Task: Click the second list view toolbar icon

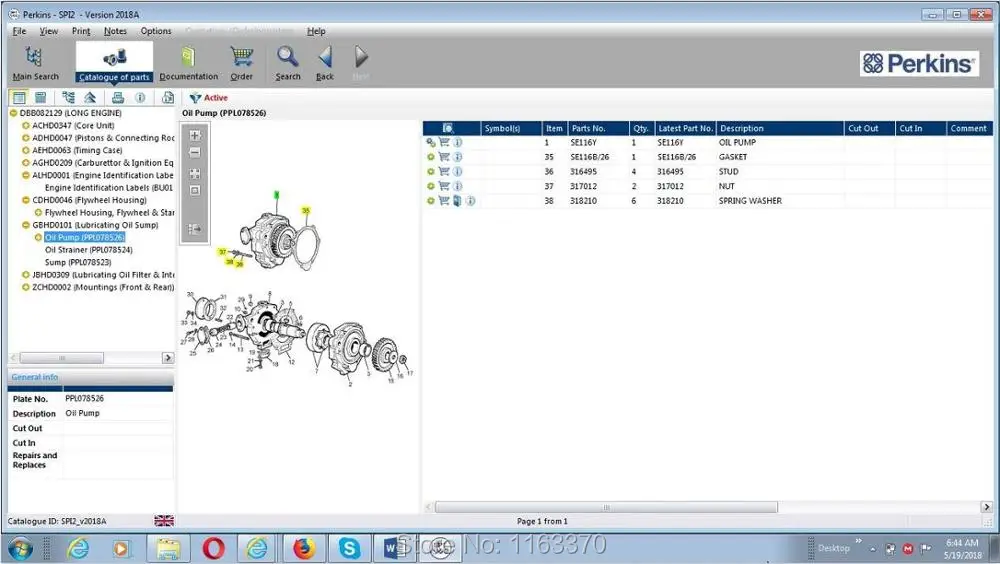Action: pos(41,98)
